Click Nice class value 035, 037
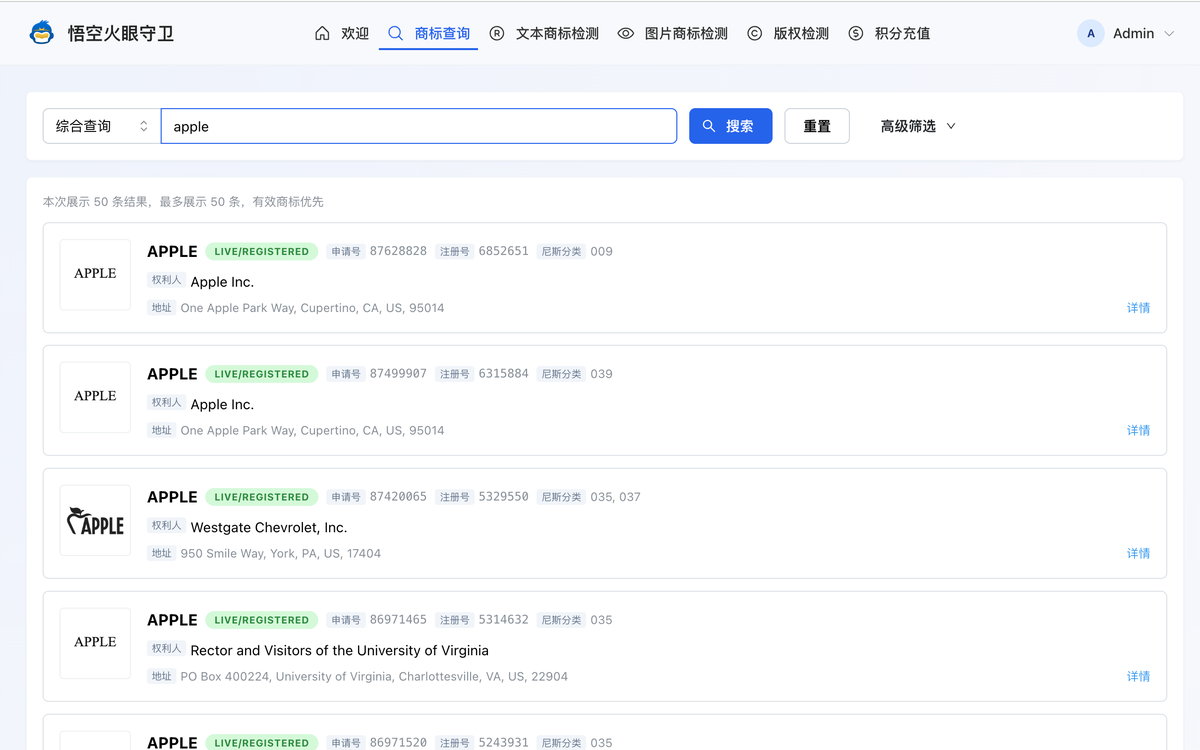The image size is (1200, 750). (615, 497)
